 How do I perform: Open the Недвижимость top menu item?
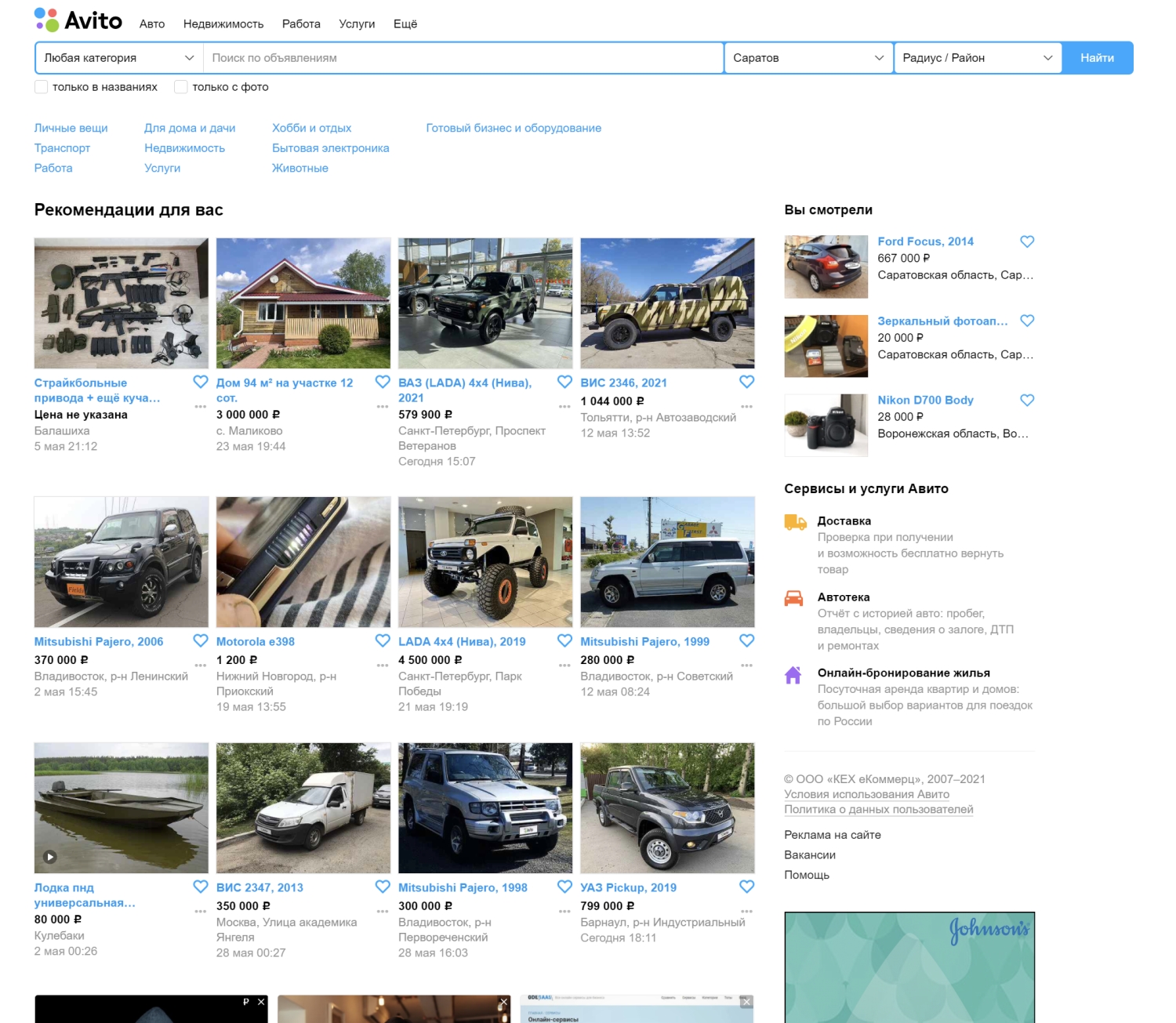[x=223, y=24]
